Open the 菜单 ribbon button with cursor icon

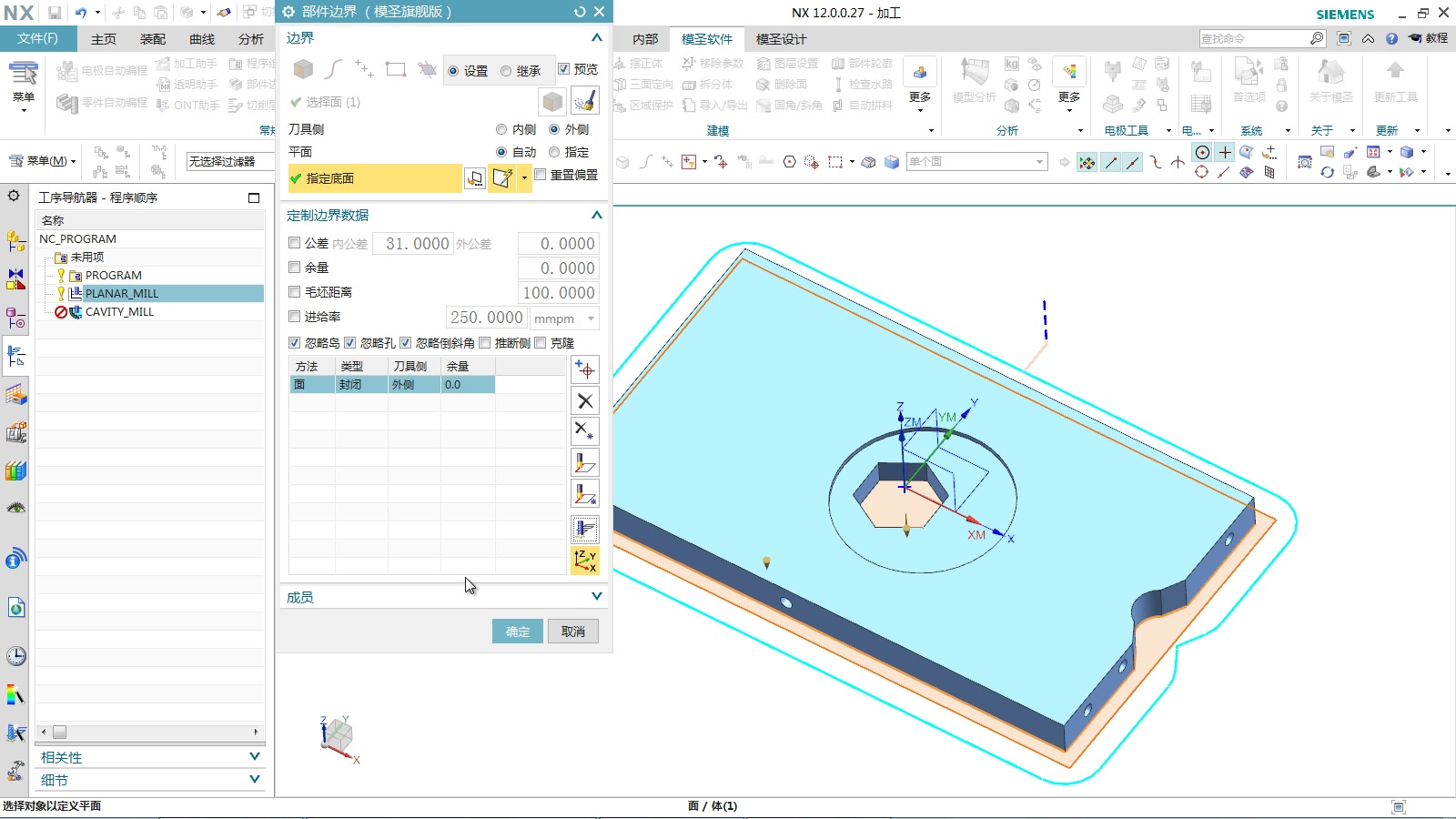pyautogui.click(x=24, y=85)
